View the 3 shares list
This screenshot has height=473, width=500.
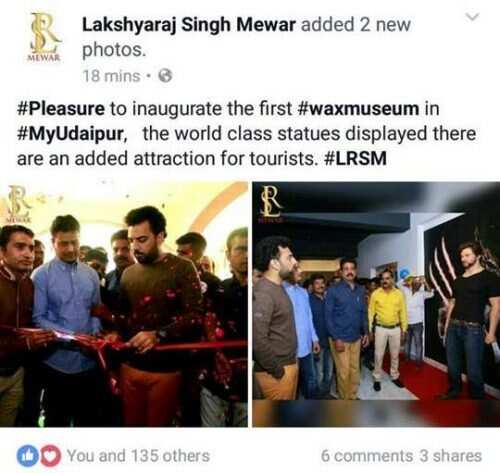tap(450, 456)
